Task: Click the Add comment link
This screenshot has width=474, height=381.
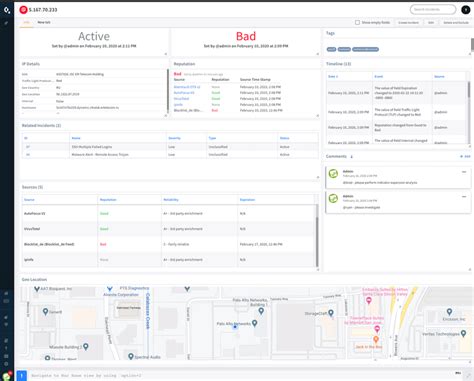Action: (x=465, y=156)
